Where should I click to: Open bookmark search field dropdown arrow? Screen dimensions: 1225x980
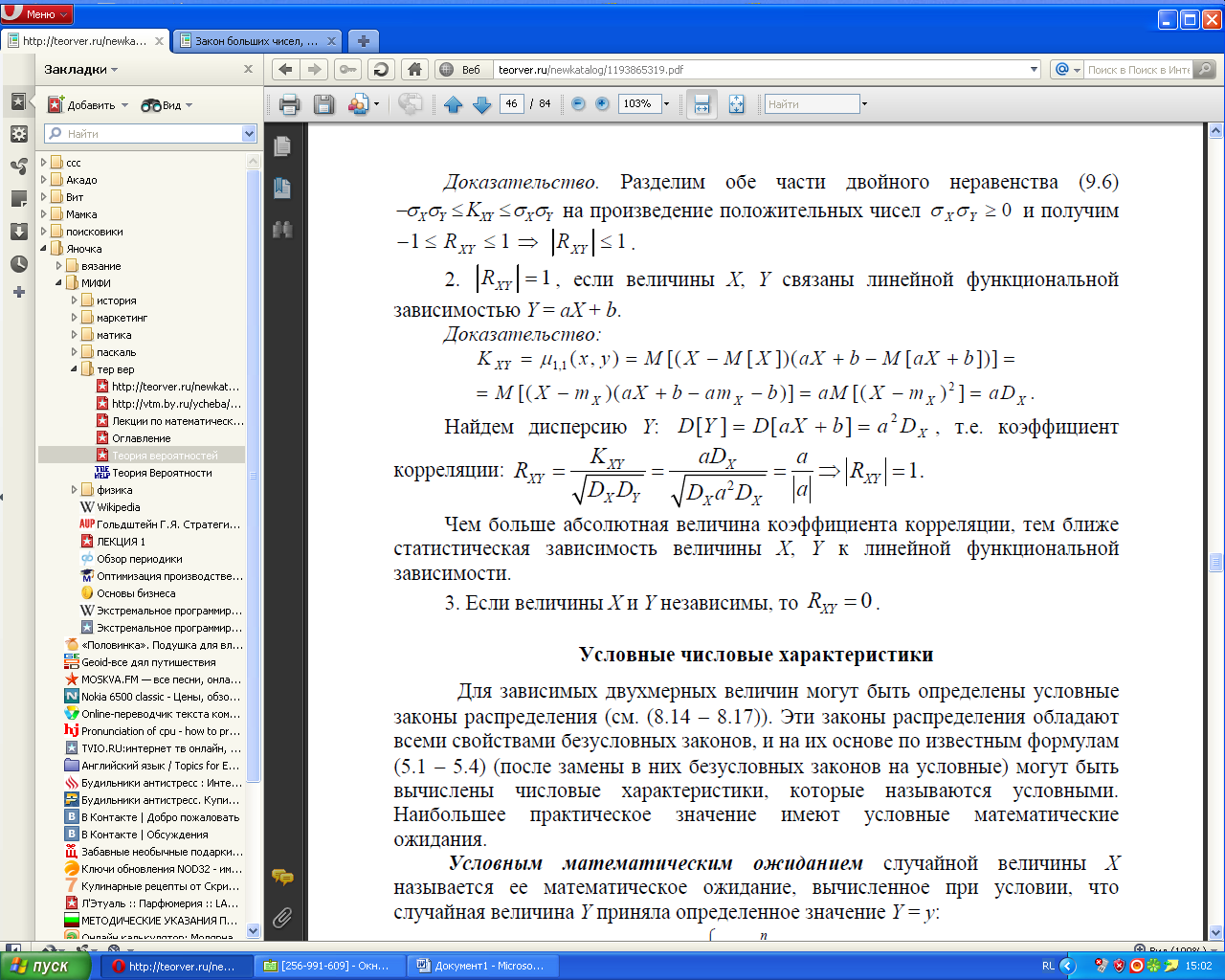click(x=250, y=134)
